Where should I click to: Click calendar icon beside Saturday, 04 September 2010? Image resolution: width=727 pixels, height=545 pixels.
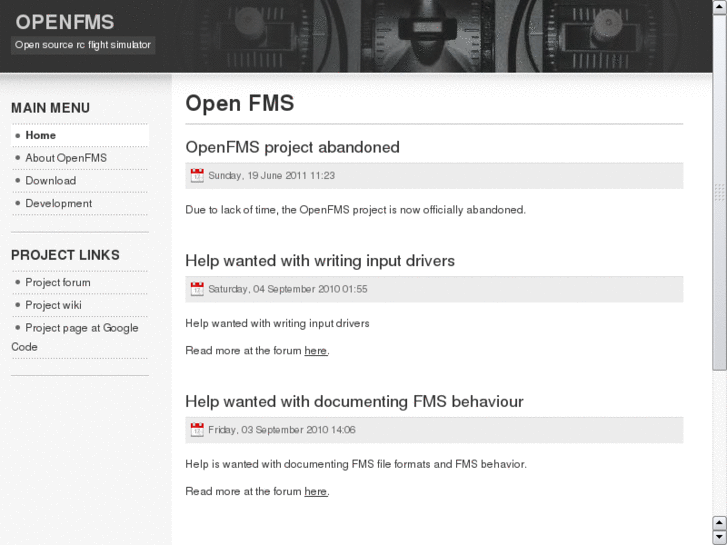click(x=197, y=289)
